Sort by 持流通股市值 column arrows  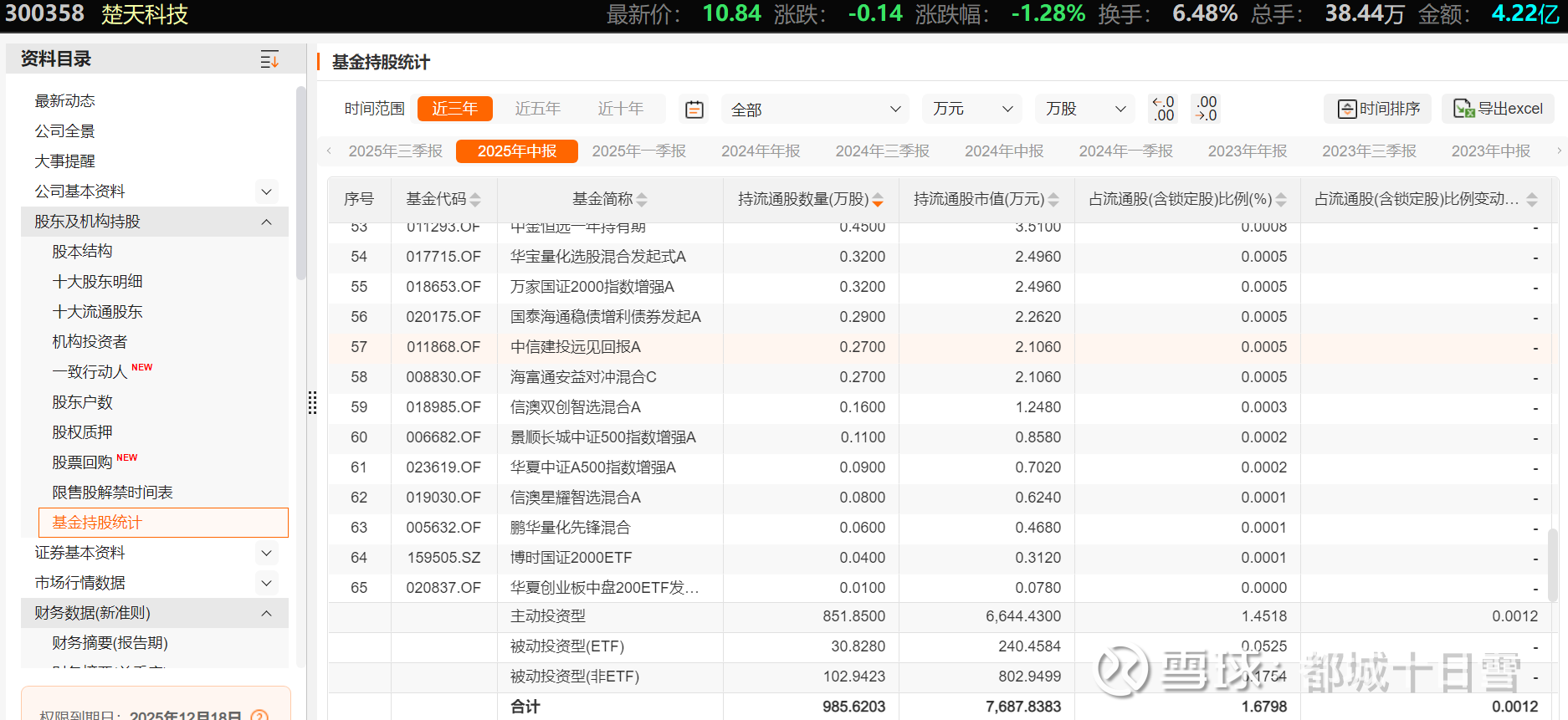tap(1053, 200)
